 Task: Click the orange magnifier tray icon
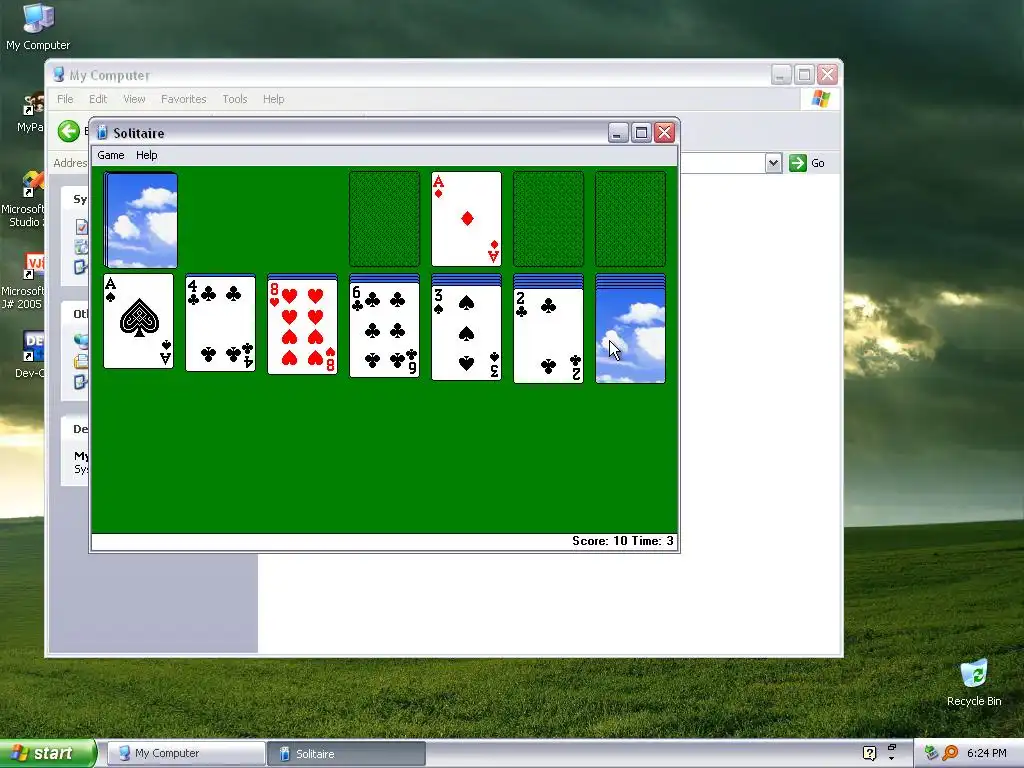950,753
